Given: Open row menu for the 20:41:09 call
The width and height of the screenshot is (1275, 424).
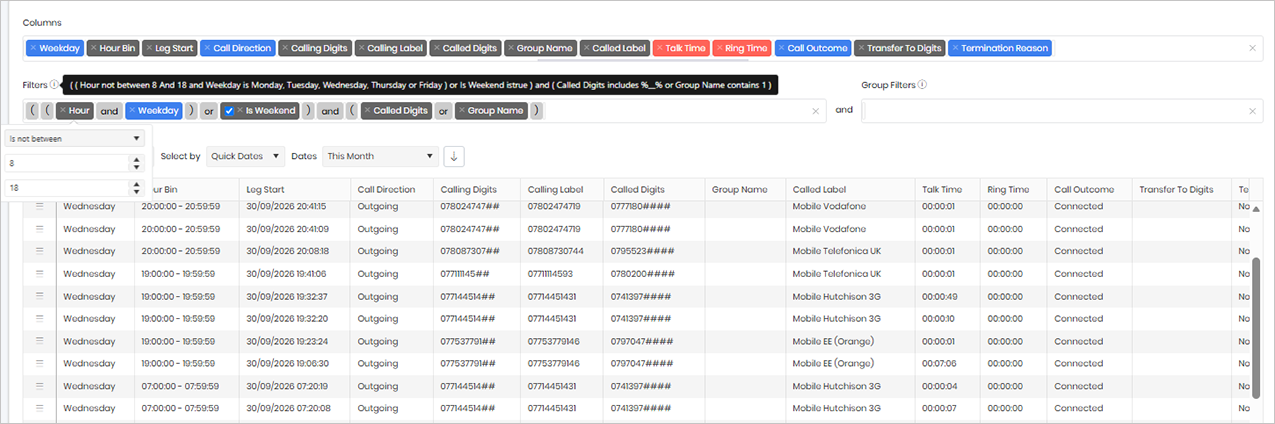Looking at the screenshot, I should 40,229.
